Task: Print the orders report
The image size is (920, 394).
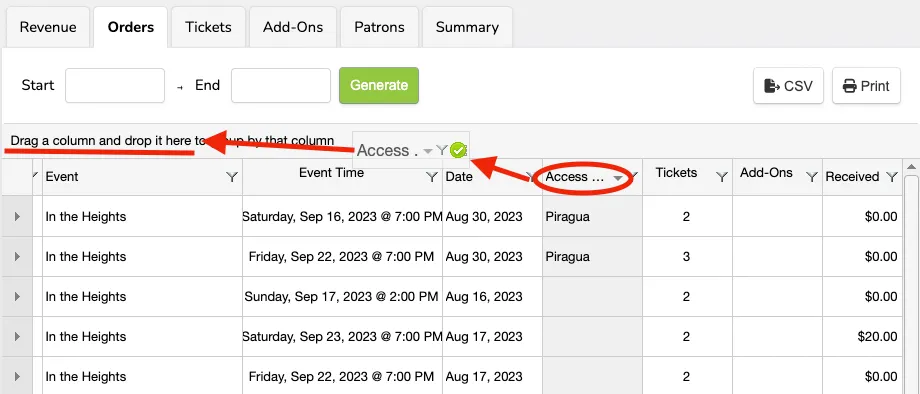Action: [866, 86]
